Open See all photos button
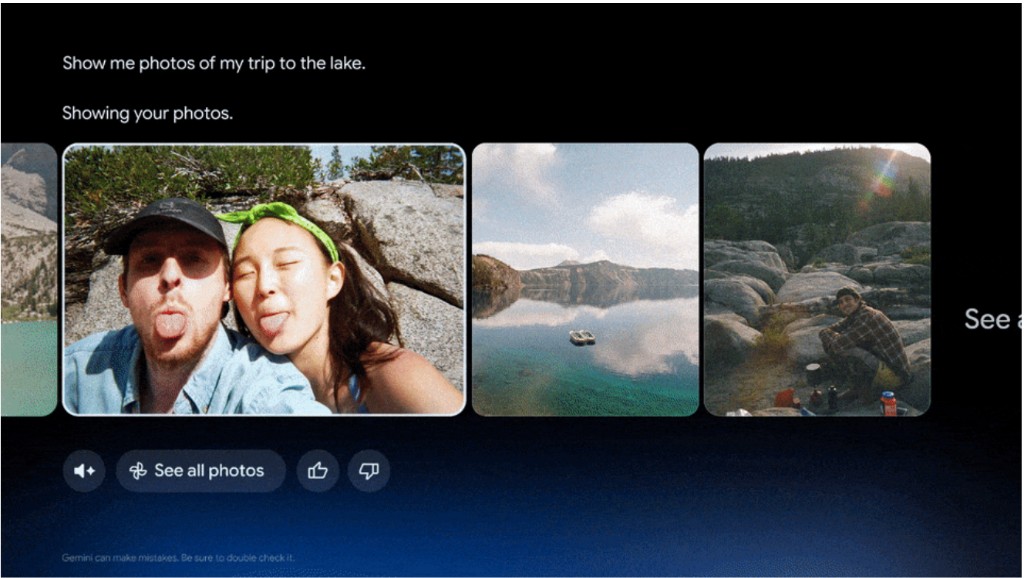The height and width of the screenshot is (578, 1024). click(x=200, y=470)
